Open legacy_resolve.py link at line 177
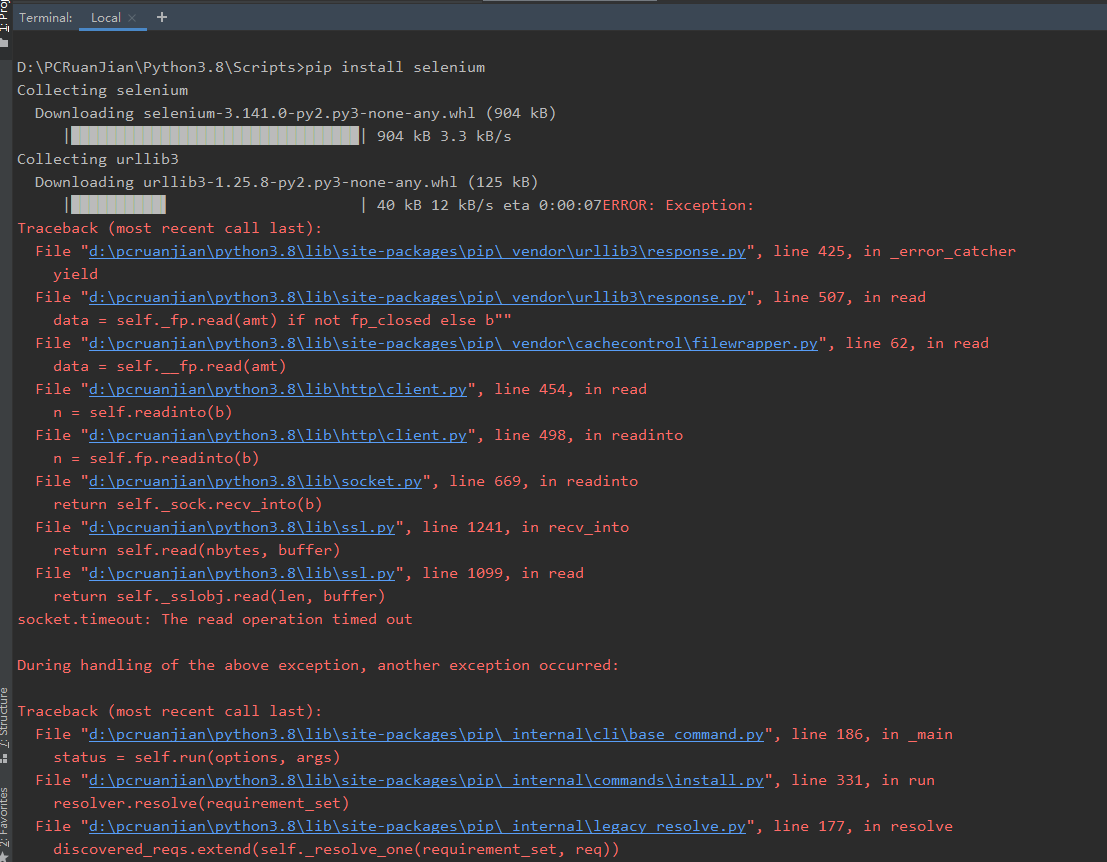1107x862 pixels. click(x=417, y=826)
